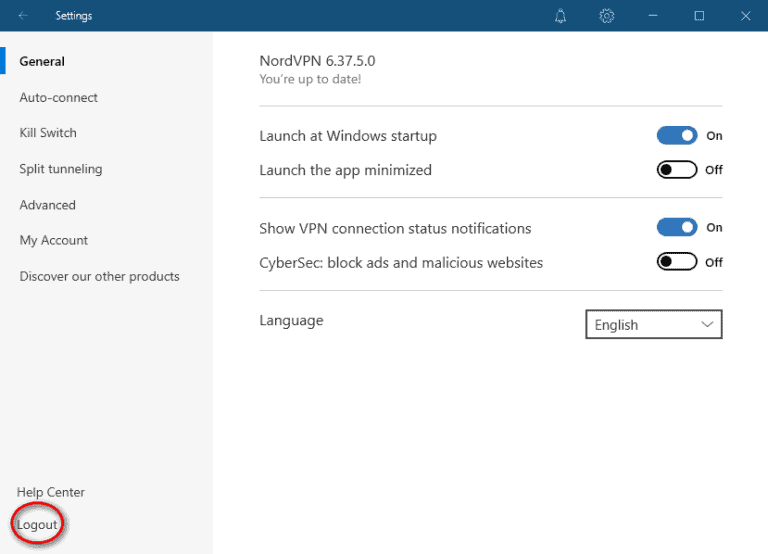This screenshot has height=554, width=768.
Task: Select Discover our other products
Action: click(x=100, y=276)
